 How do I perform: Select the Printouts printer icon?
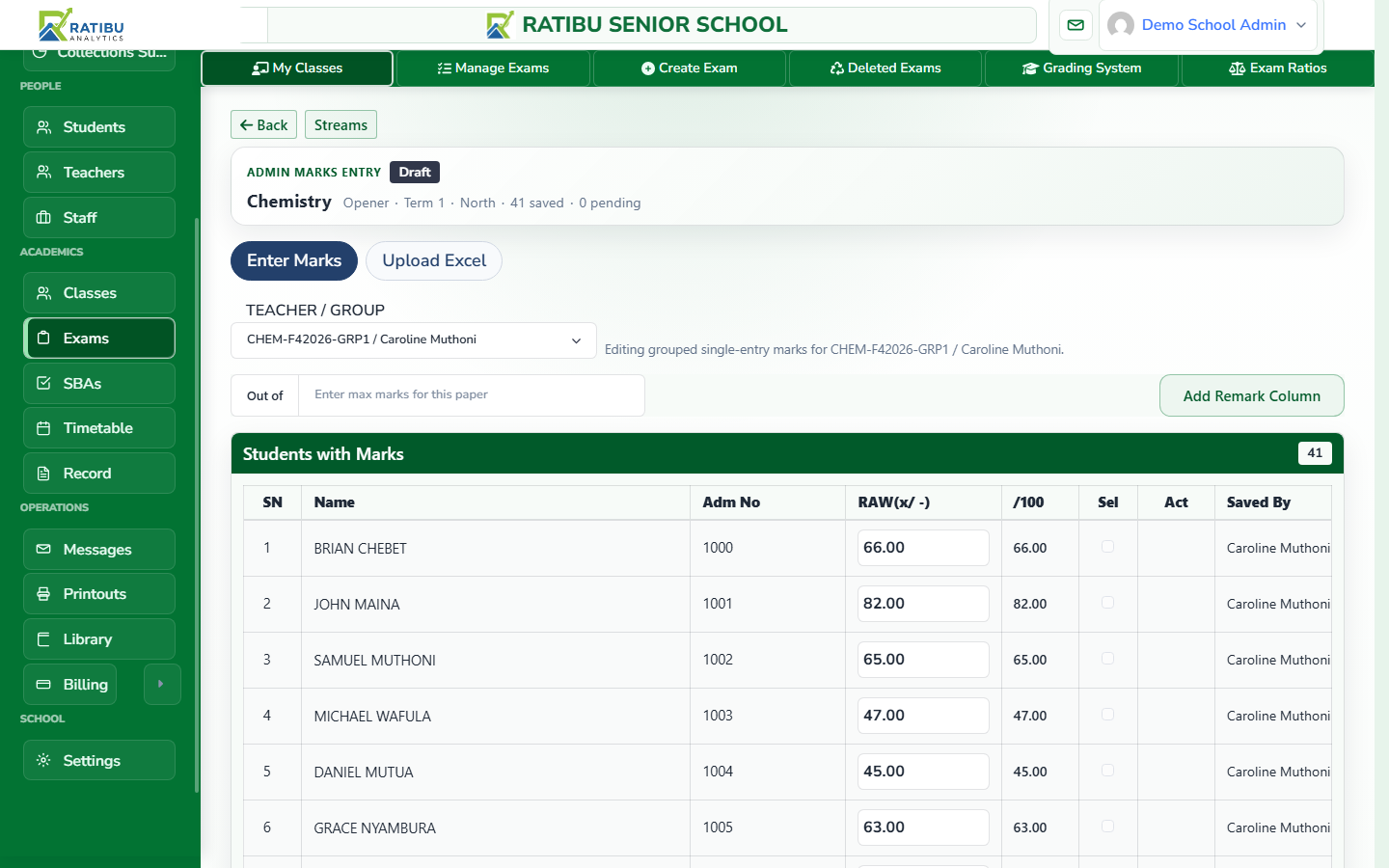pyautogui.click(x=43, y=594)
